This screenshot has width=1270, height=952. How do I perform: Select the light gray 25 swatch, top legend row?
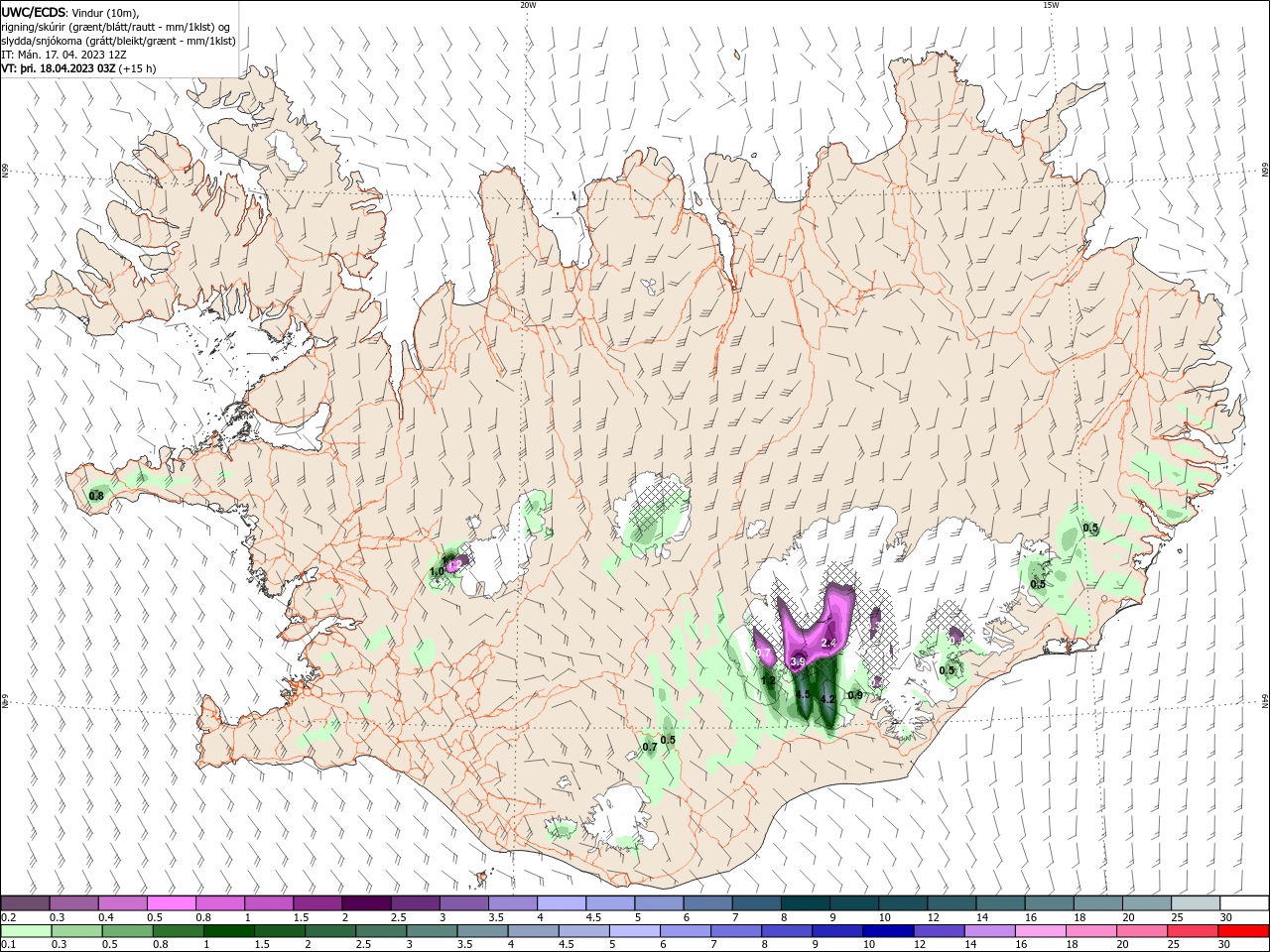[1196, 903]
